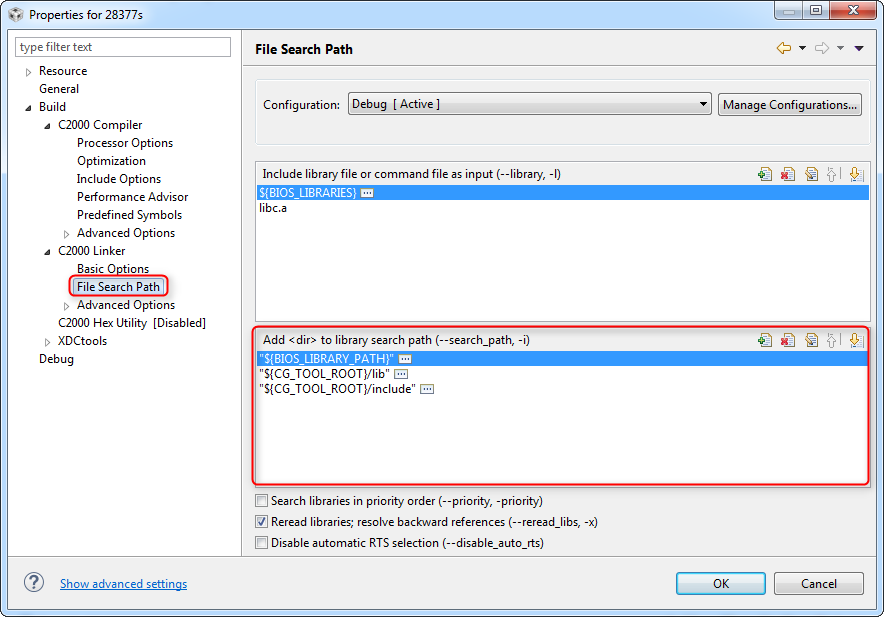Go forward with the gray forward arrow

(x=822, y=49)
